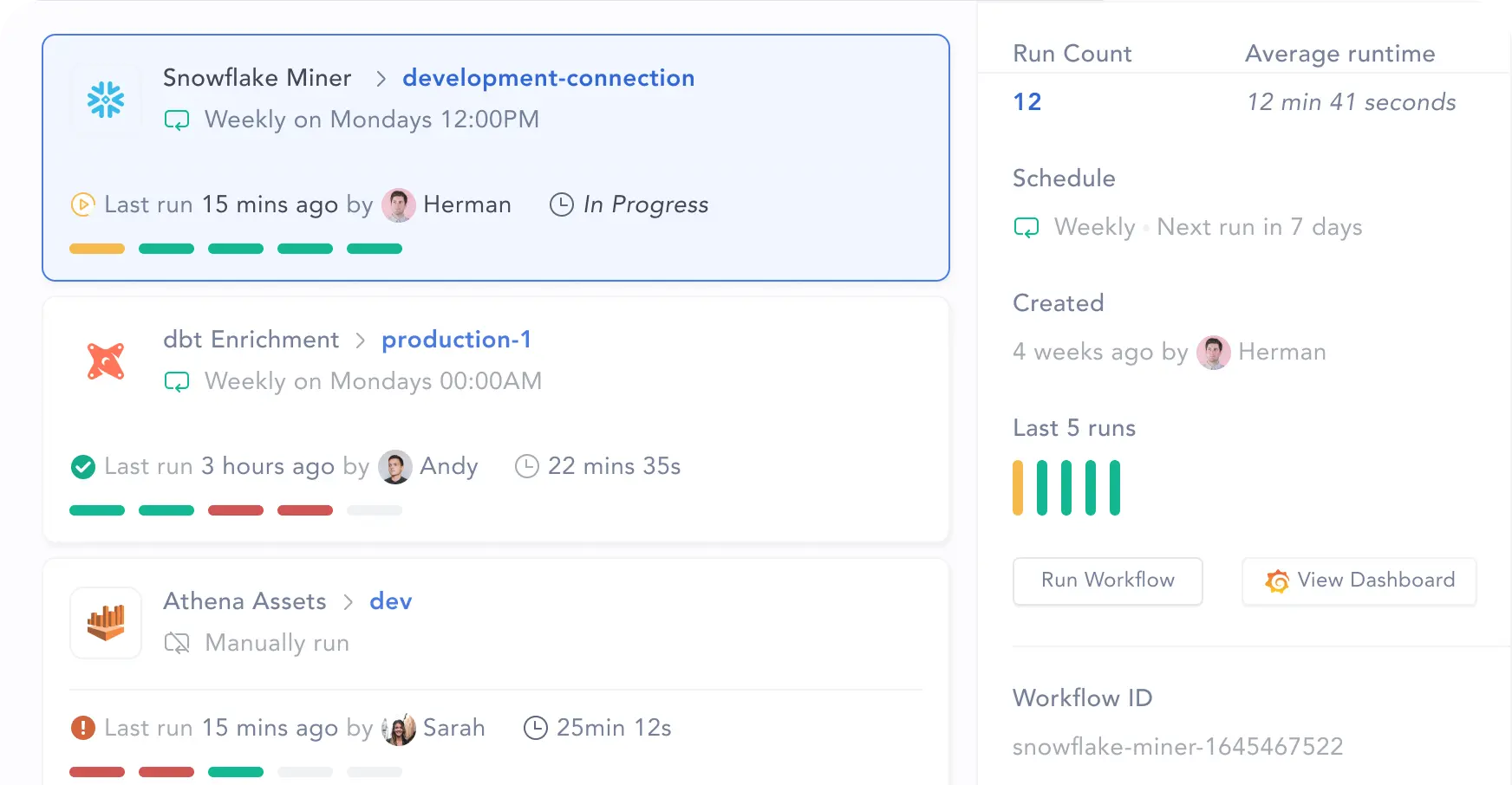The width and height of the screenshot is (1512, 785).
Task: Click Andy's avatar in dbt Enrichment card
Action: 395,467
